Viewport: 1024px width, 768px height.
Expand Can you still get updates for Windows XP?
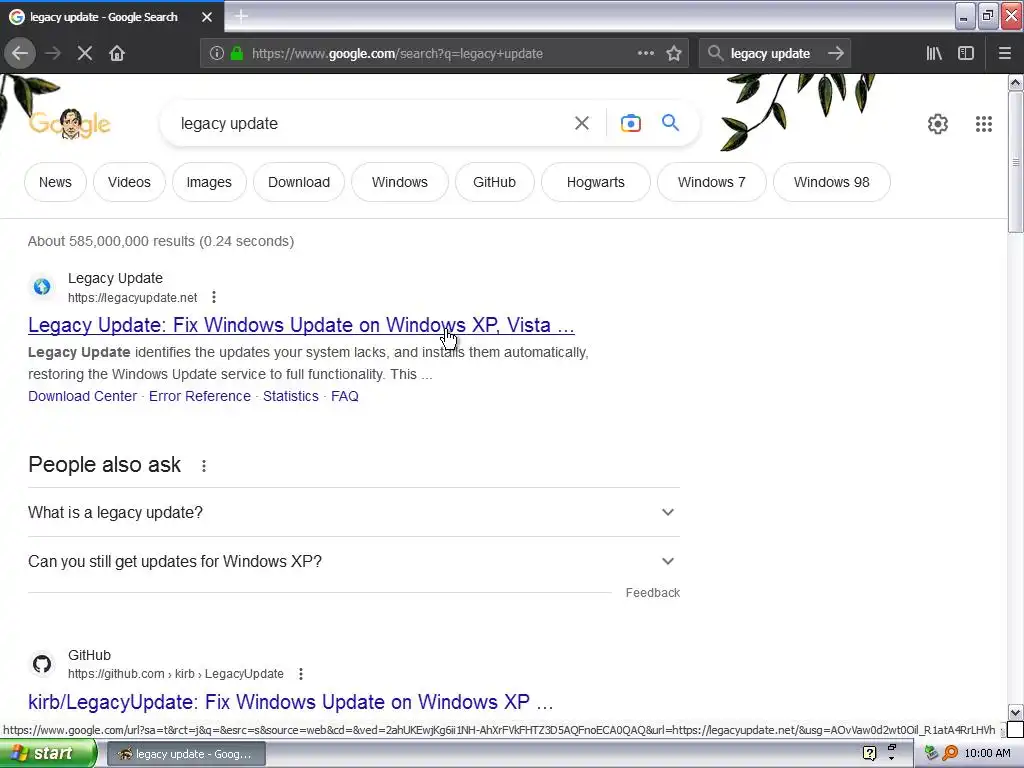[x=353, y=562]
